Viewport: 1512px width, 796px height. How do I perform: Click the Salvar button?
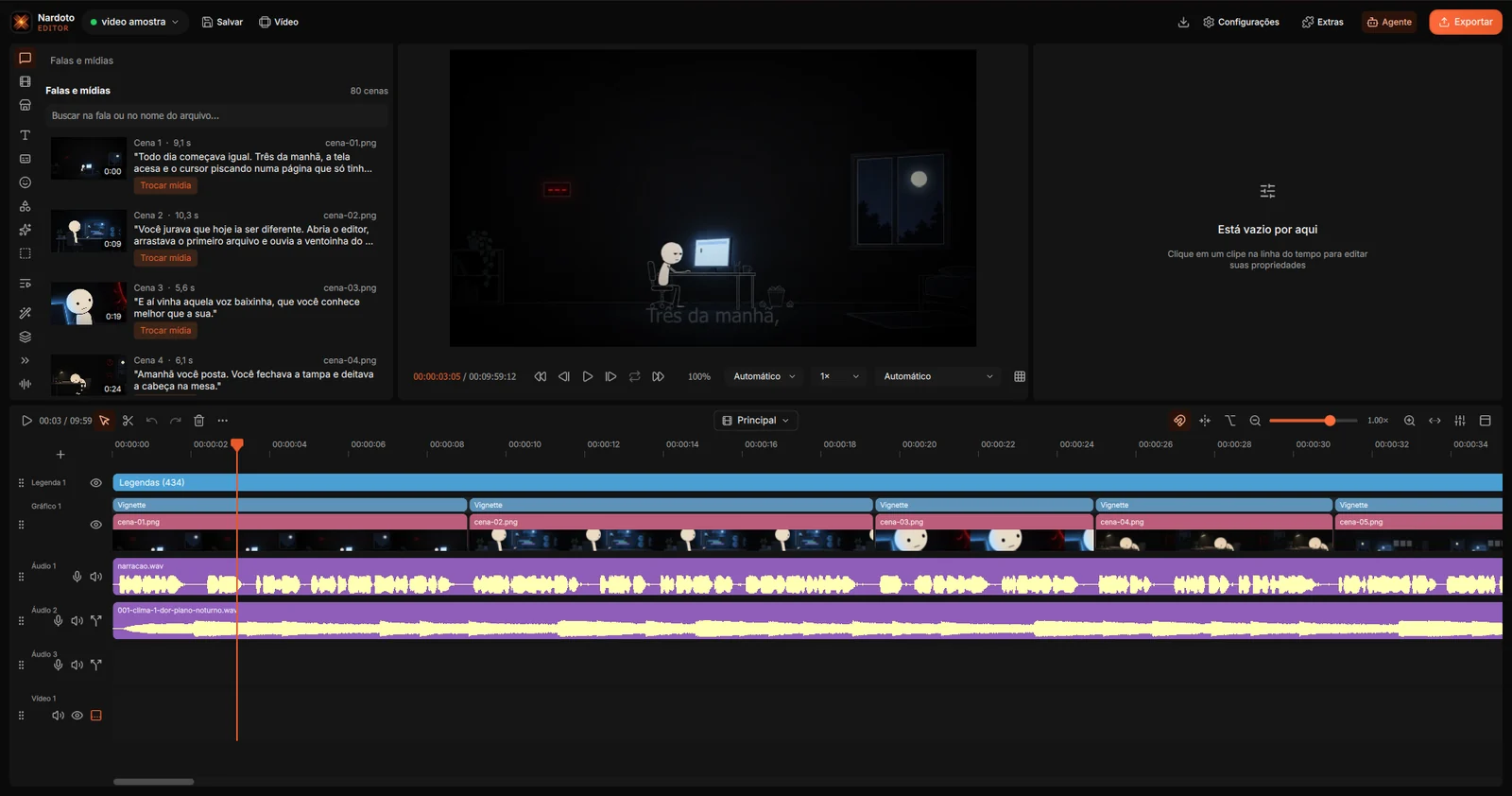[x=222, y=22]
